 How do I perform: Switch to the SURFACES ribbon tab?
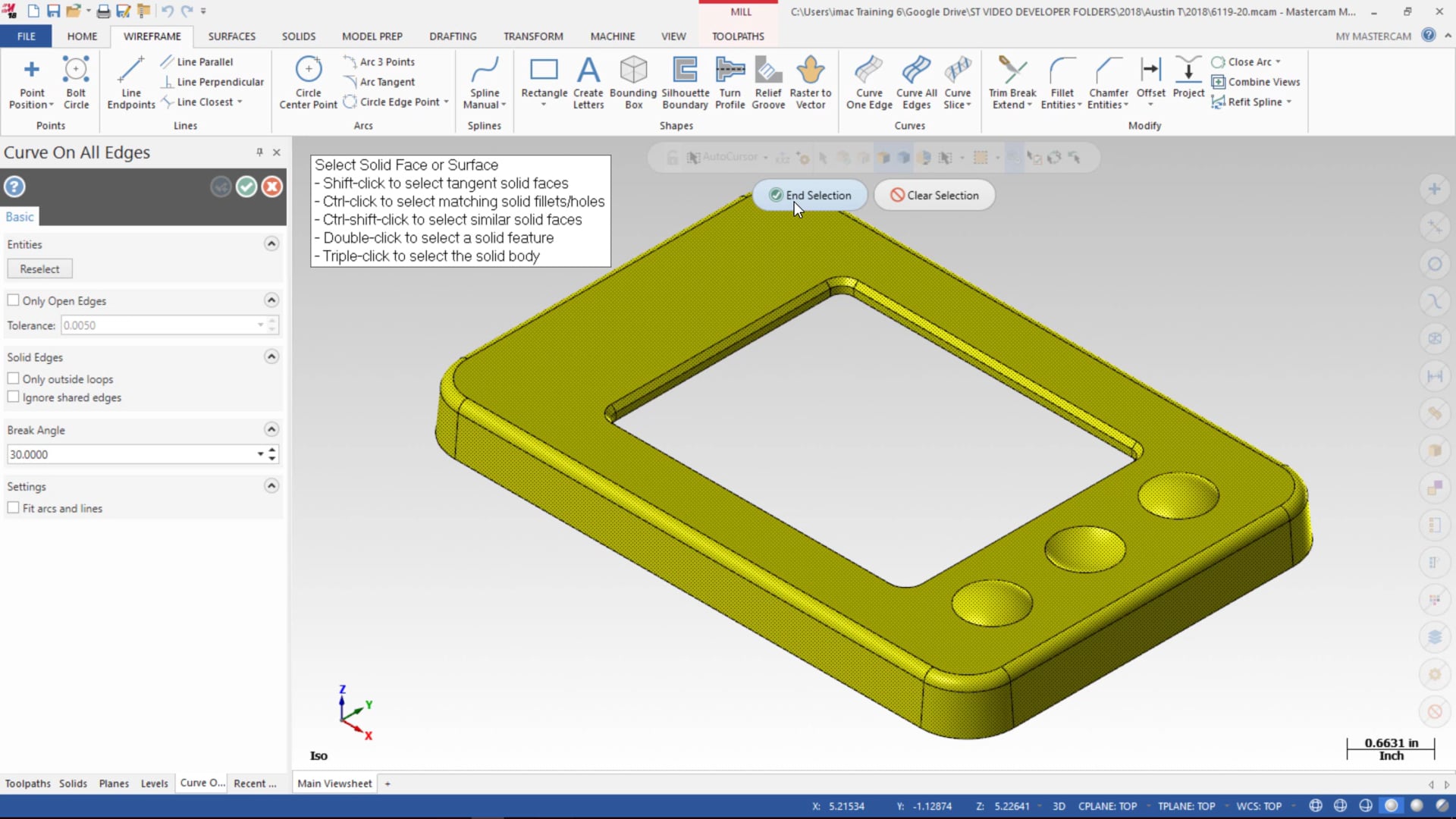pyautogui.click(x=231, y=36)
